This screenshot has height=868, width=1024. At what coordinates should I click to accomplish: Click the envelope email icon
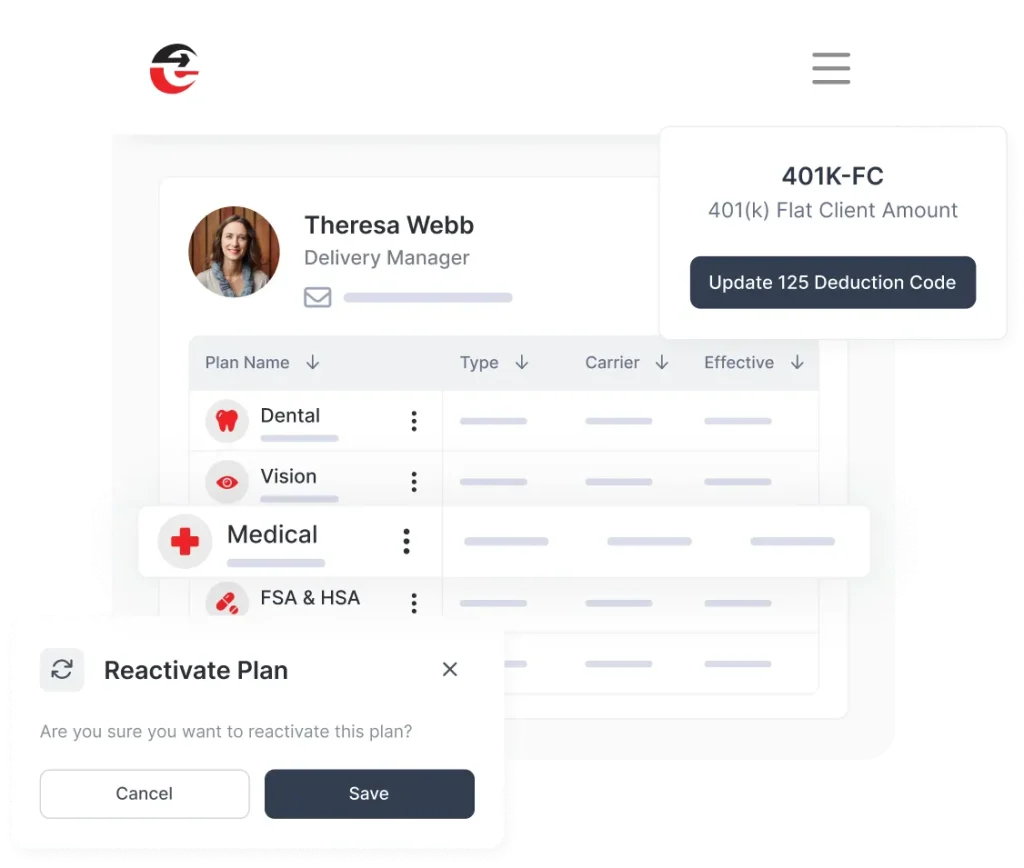tap(317, 297)
